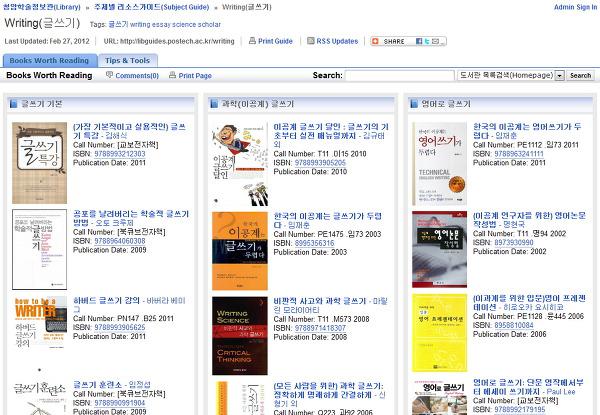Screen dimensions: 600x415
Task: Click the Print Page link
Action: tap(195, 76)
